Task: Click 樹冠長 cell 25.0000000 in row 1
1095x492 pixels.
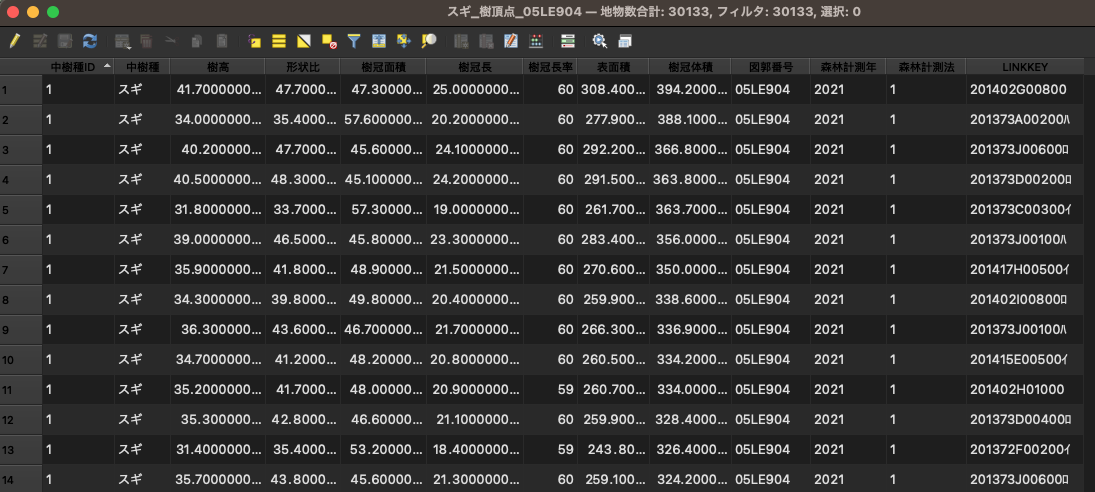Action: 474,90
